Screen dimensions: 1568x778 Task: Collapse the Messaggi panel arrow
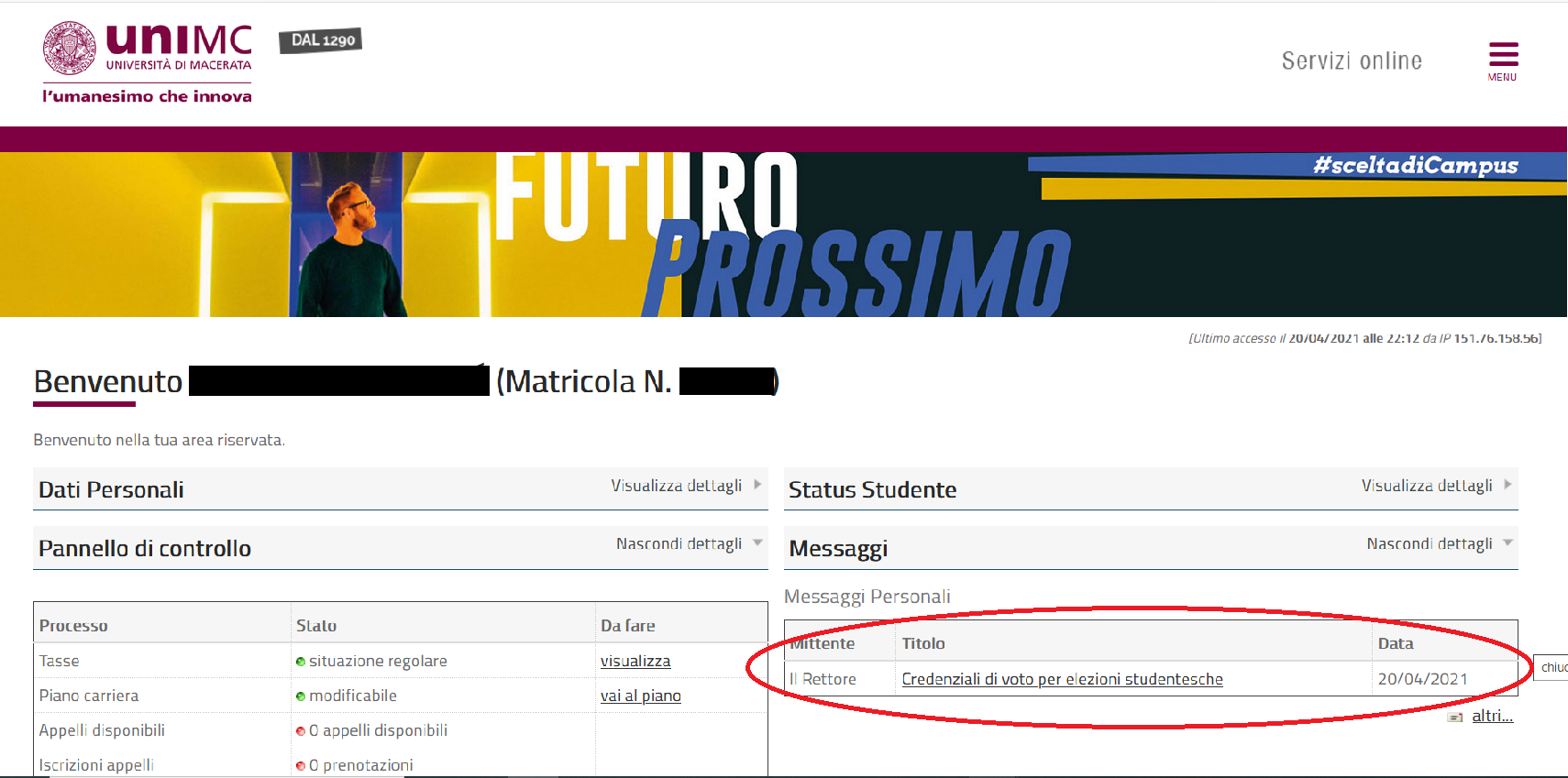pos(1508,542)
